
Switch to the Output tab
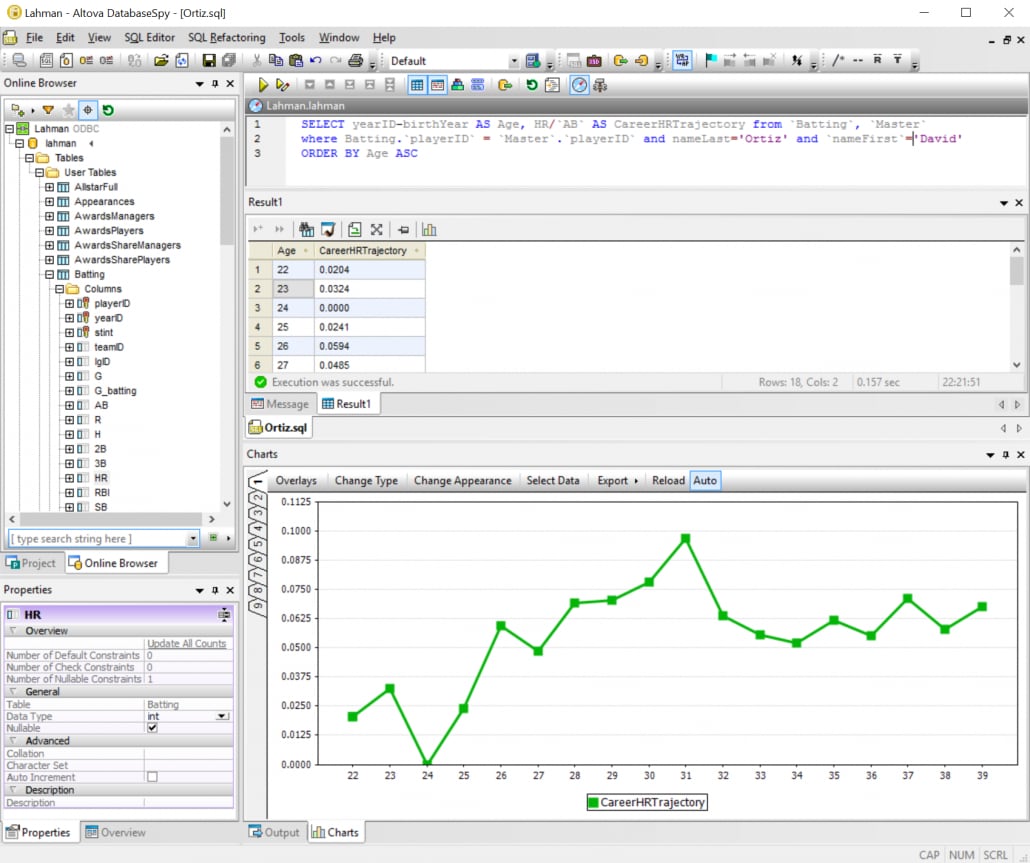click(x=274, y=832)
